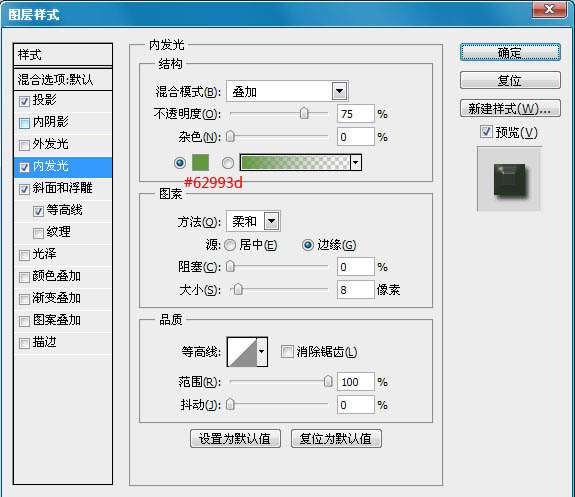Confirm with the 确定 button
This screenshot has width=575, height=497.
coord(510,52)
